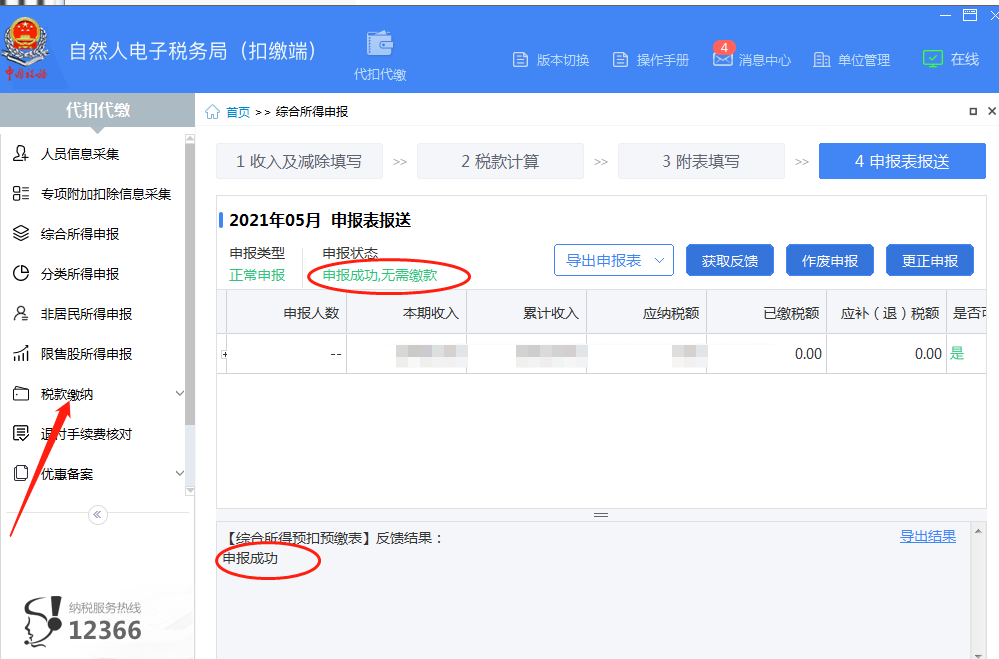This screenshot has height=659, width=999.
Task: Click the 退付手续费核对 checklist icon
Action: 21,433
